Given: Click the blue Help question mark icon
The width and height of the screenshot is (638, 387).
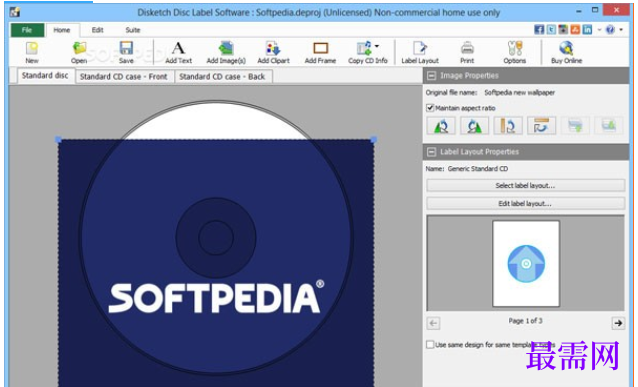Looking at the screenshot, I should tap(610, 29).
